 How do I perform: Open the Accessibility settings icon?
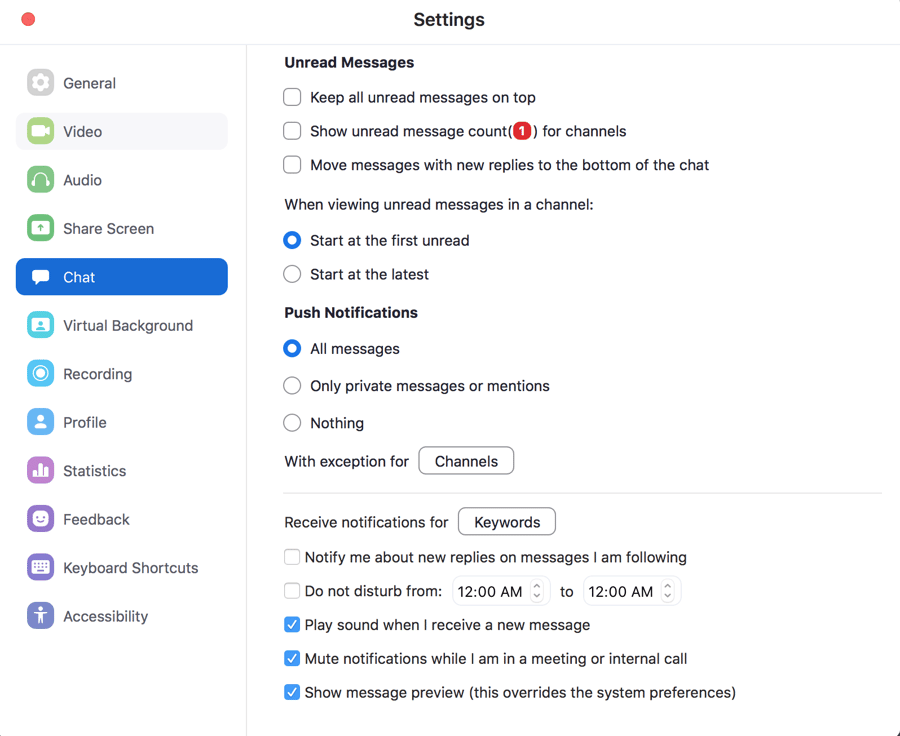click(40, 616)
